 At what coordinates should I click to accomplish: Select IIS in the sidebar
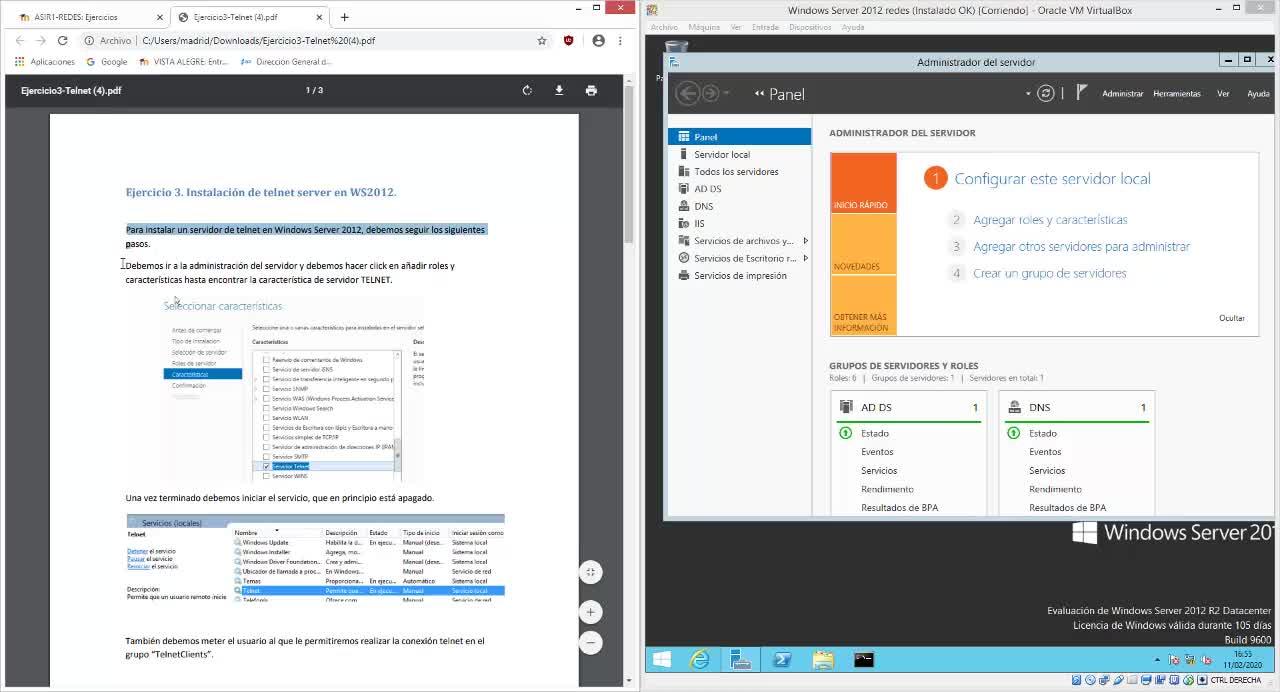[x=739, y=224]
